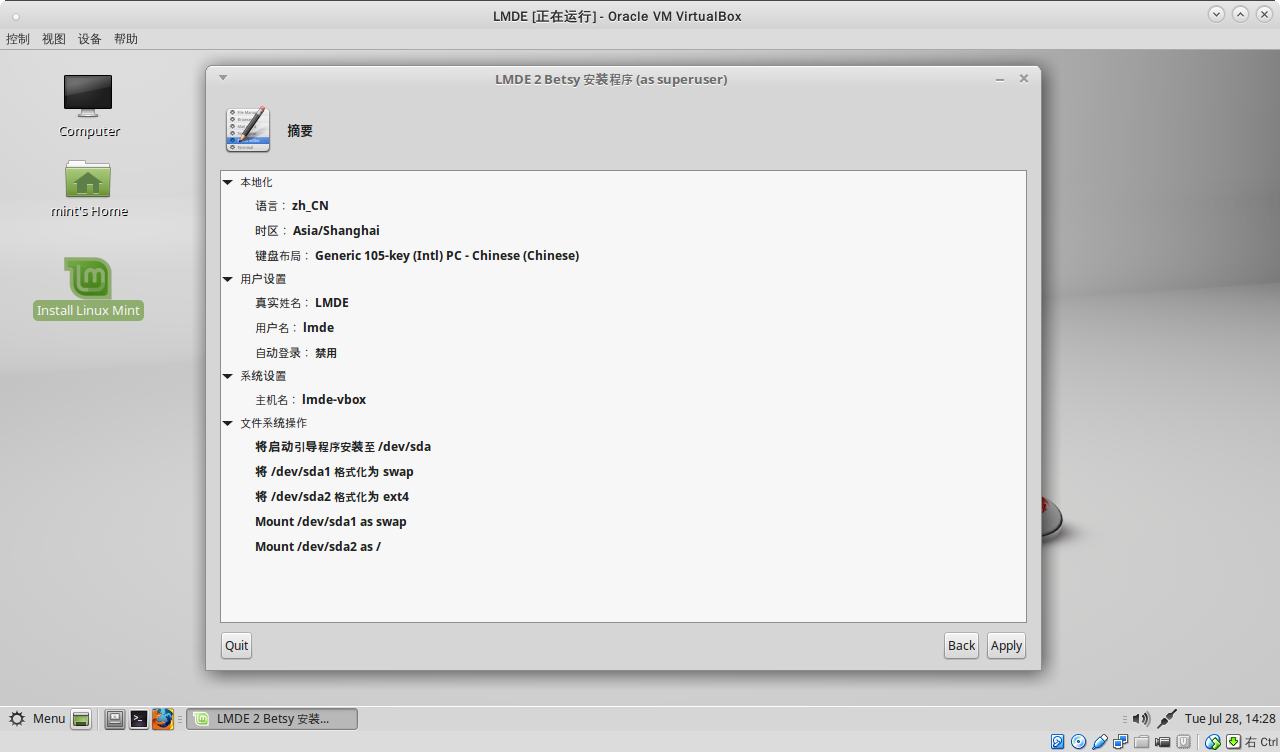Screen dimensions: 1280x752
Task: Open the Menu launcher in the panel
Action: [37, 719]
